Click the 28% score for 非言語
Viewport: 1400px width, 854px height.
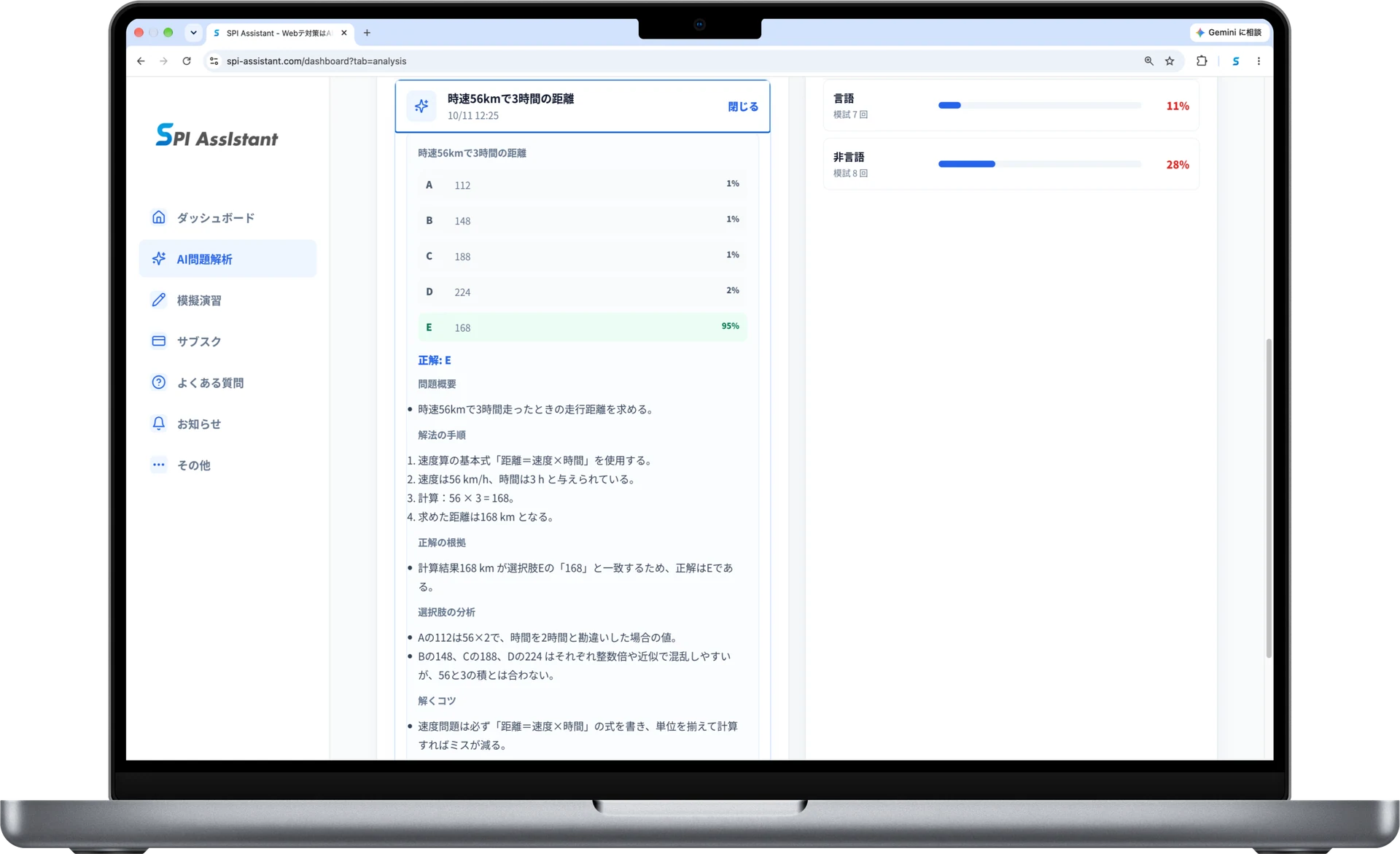click(x=1177, y=165)
